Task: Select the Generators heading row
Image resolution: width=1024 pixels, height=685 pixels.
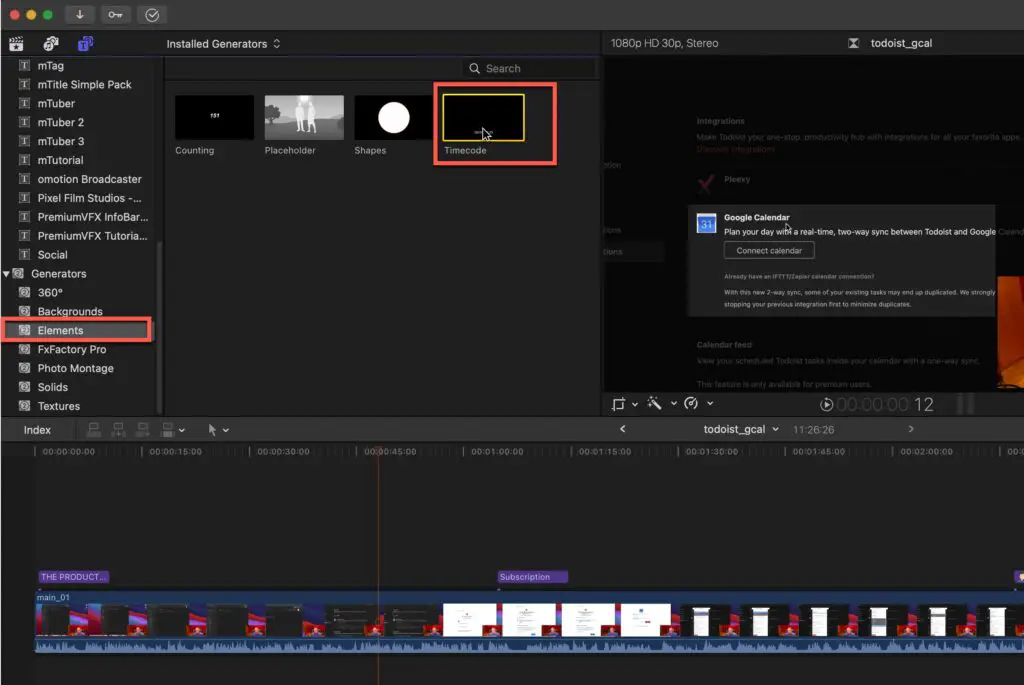Action: pos(59,274)
